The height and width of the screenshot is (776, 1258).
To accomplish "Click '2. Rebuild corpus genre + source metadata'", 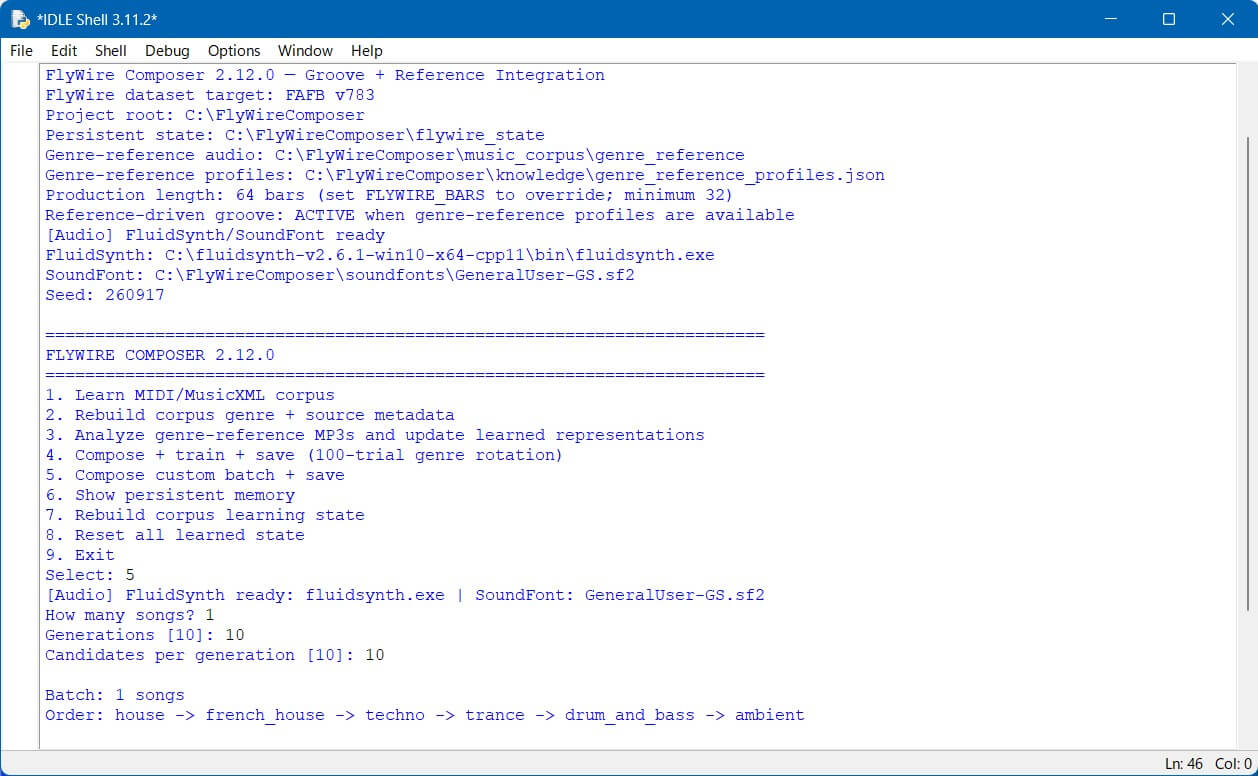I will point(250,415).
